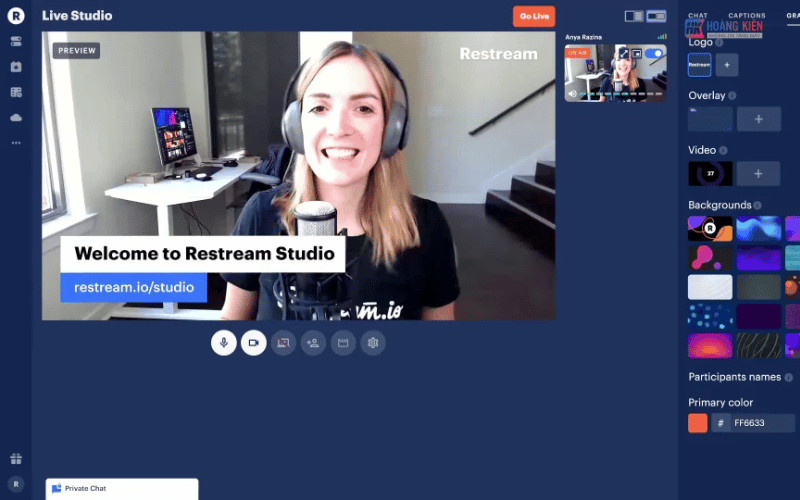Viewport: 800px width, 500px height.
Task: Open the account avatar at sidebar bottom
Action: coord(16,484)
